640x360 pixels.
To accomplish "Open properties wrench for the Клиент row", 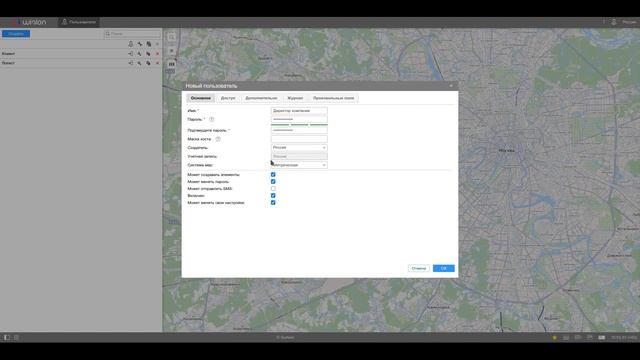I will pyautogui.click(x=140, y=53).
